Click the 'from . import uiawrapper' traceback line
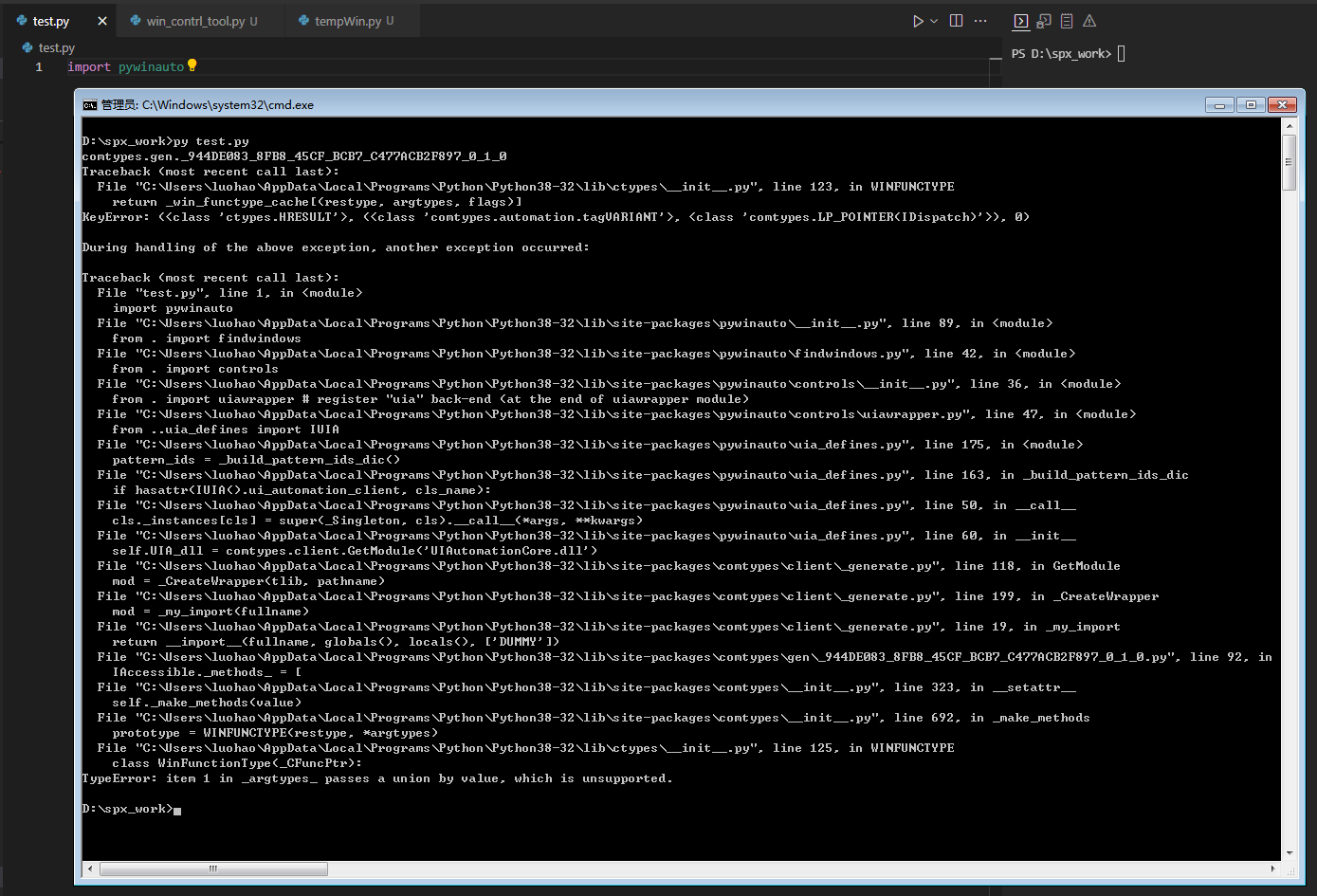 coord(430,399)
